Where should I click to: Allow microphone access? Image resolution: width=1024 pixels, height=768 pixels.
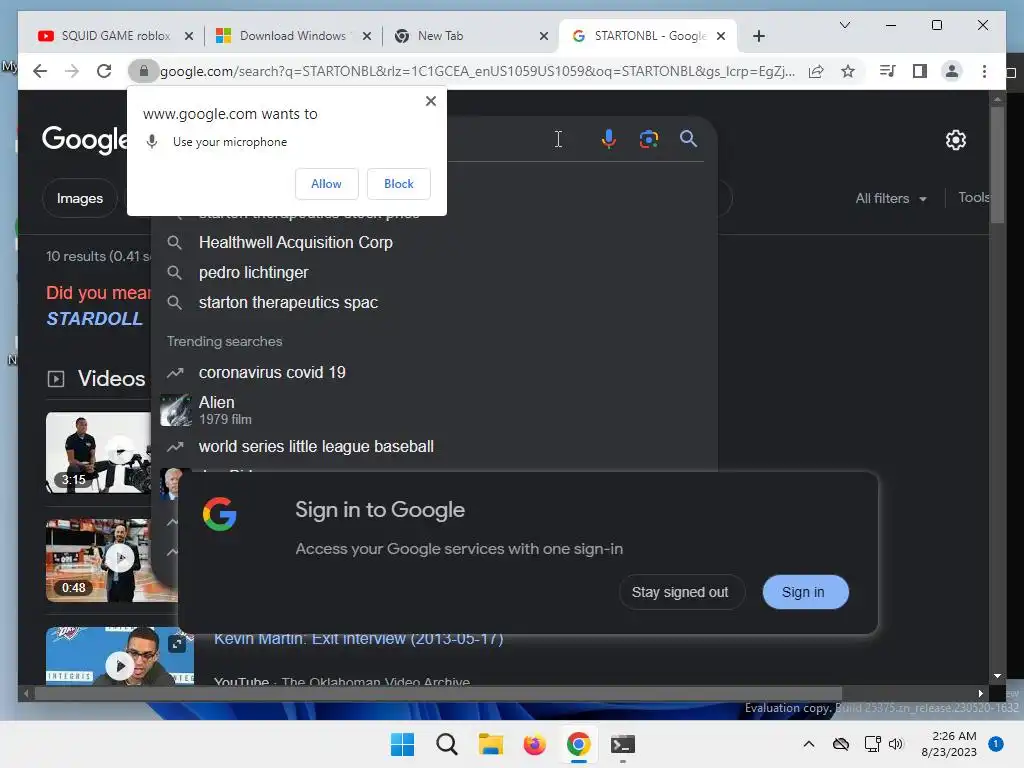[326, 184]
